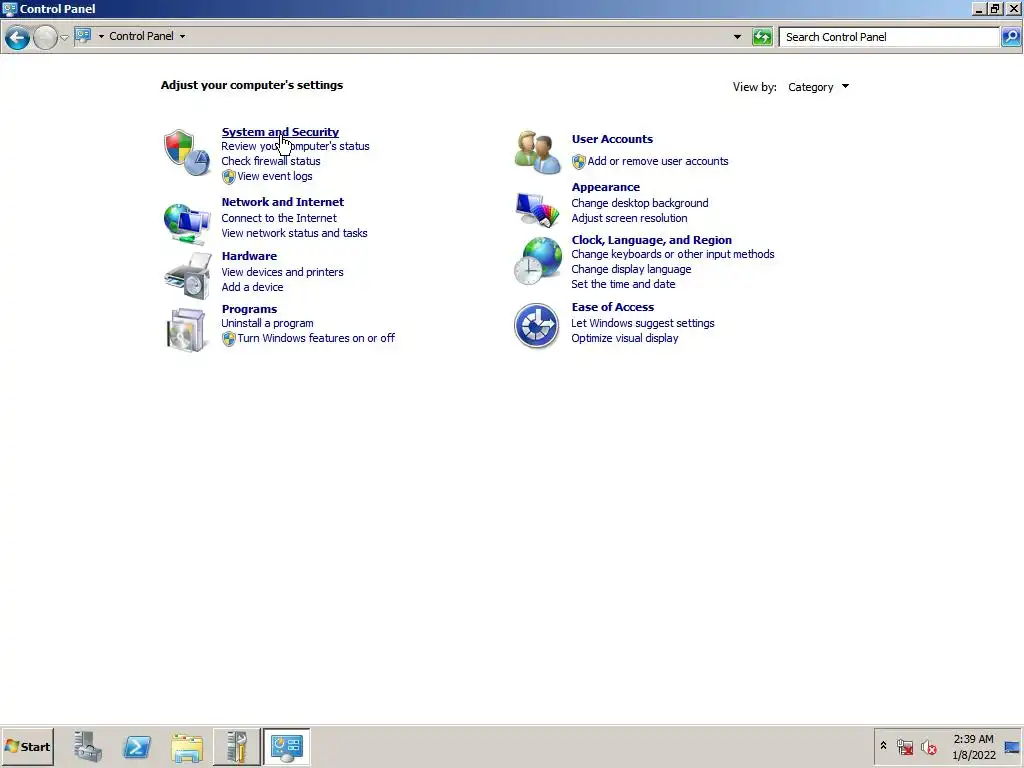The width and height of the screenshot is (1024, 768).
Task: Open View devices and printers
Action: pyautogui.click(x=282, y=272)
